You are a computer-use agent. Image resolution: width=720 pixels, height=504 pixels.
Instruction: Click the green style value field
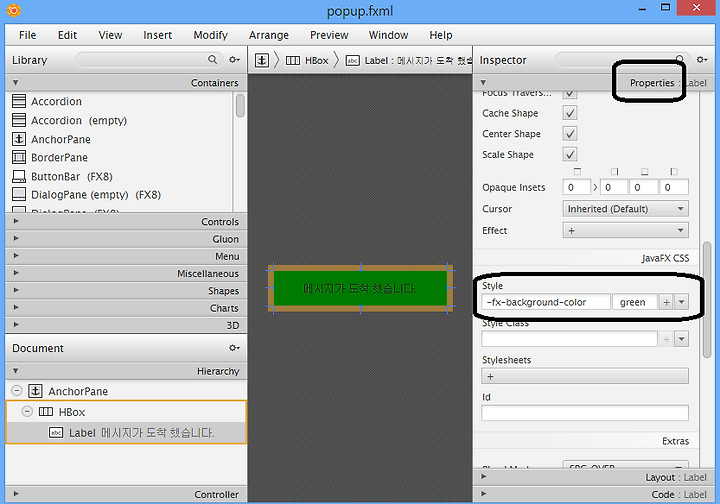click(x=635, y=302)
